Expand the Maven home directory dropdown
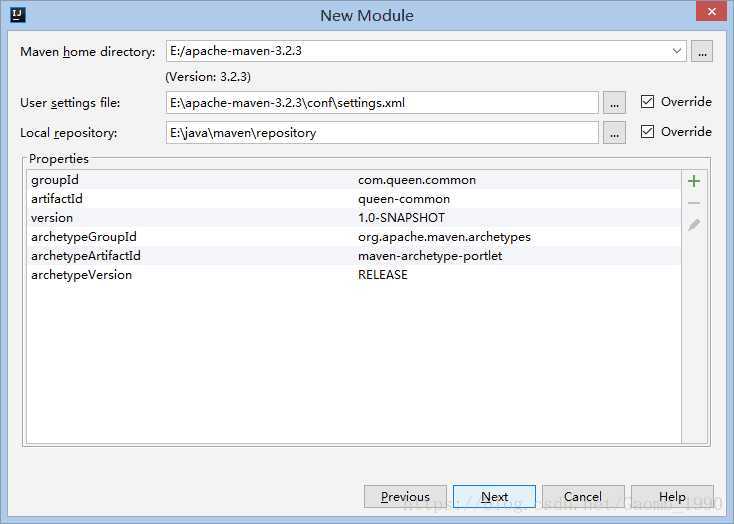Image resolution: width=734 pixels, height=524 pixels. coord(676,51)
